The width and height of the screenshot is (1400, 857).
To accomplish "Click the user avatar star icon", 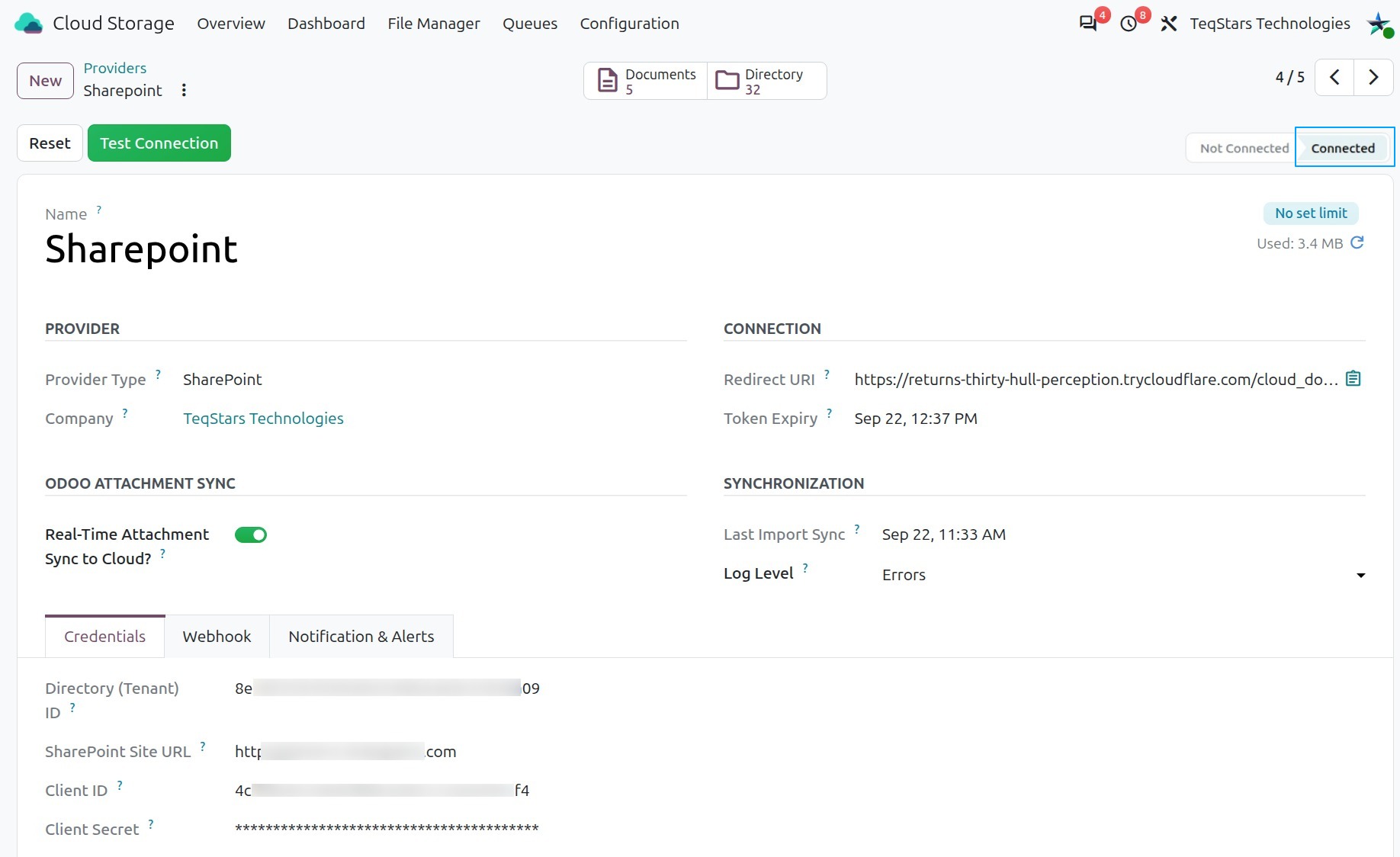I will pyautogui.click(x=1379, y=24).
